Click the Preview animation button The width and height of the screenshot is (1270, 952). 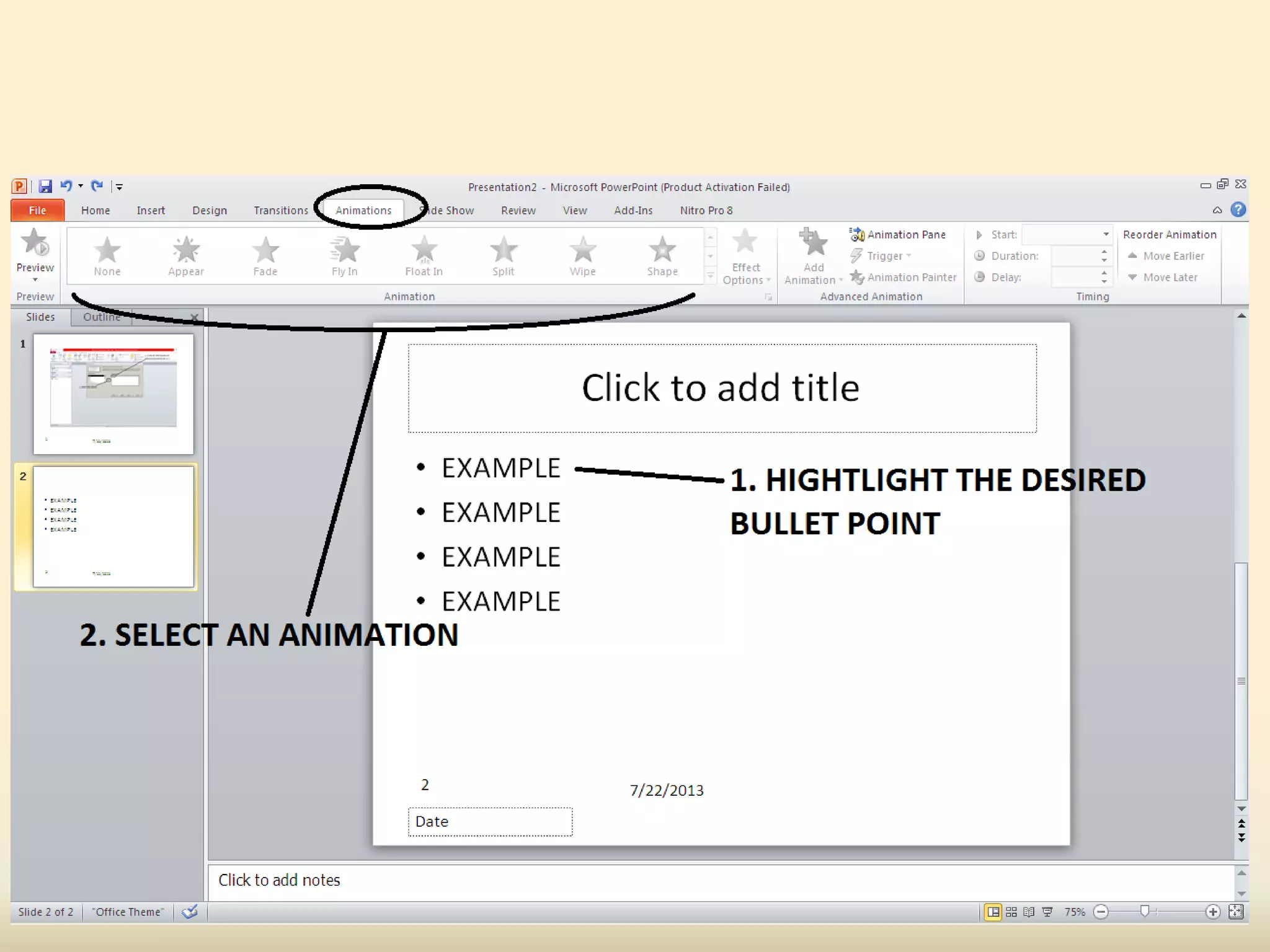tap(35, 251)
